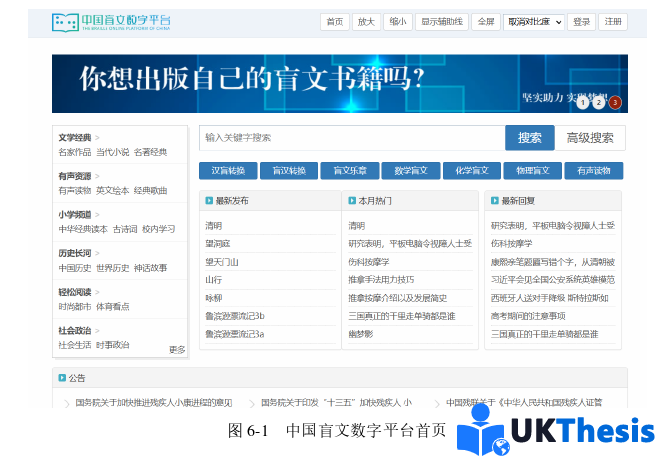Image resolution: width=667 pixels, height=456 pixels.
Task: Open 推拿按摩介绍以及发展简史 article
Action: pos(397,298)
